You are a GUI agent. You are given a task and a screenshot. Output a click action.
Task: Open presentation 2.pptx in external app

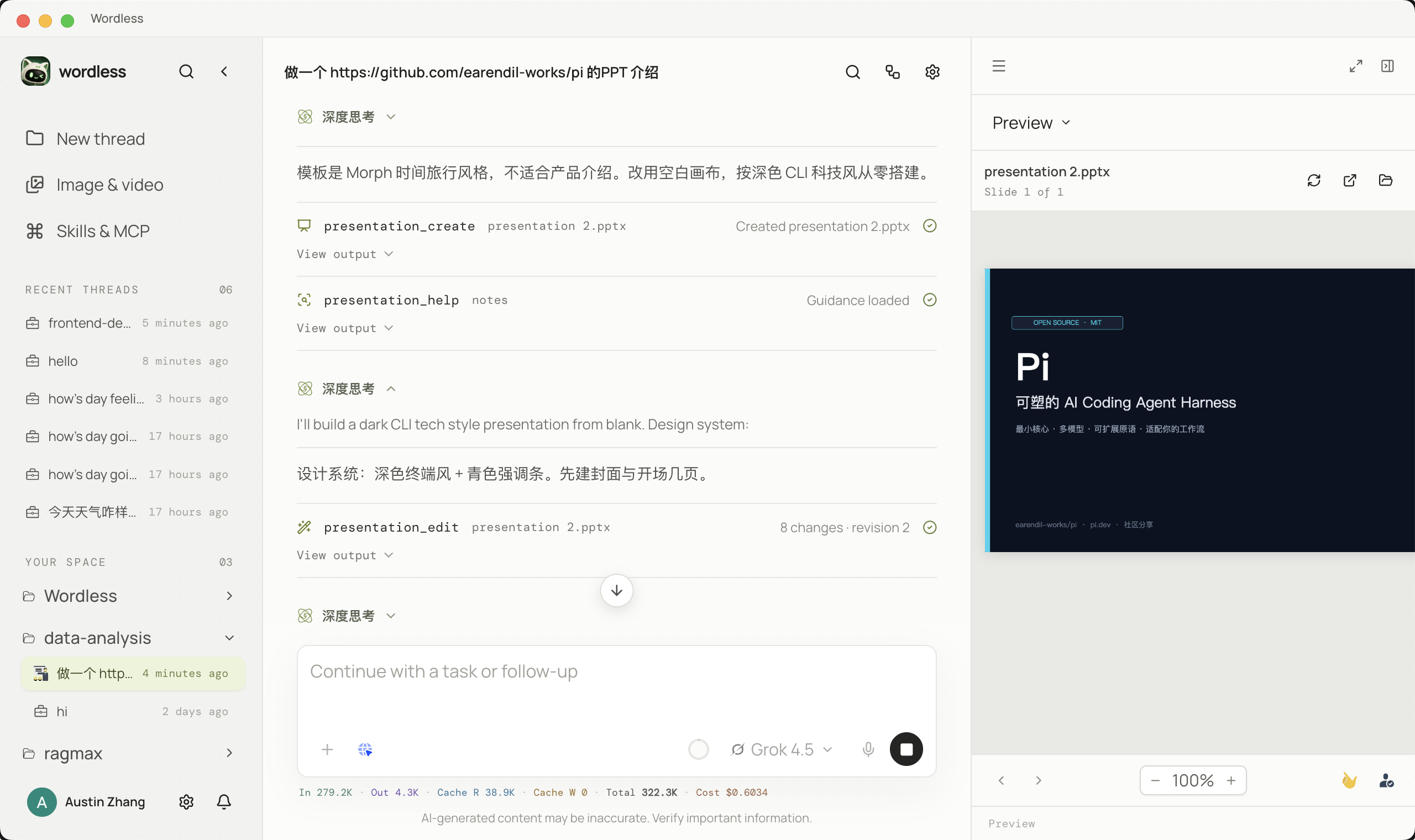click(x=1349, y=180)
